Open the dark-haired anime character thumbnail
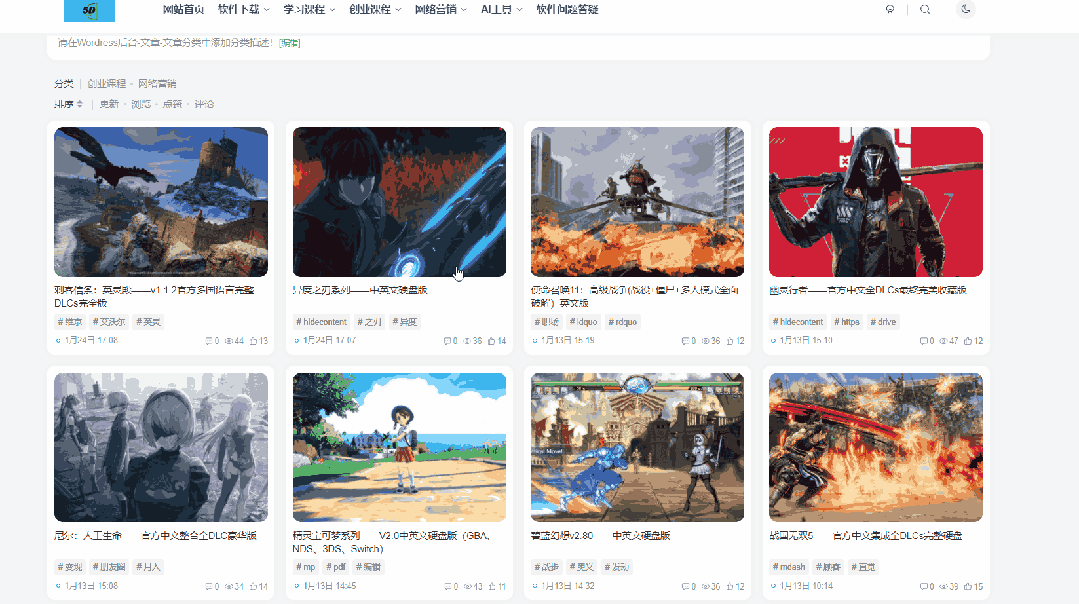This screenshot has height=604, width=1079. (399, 202)
